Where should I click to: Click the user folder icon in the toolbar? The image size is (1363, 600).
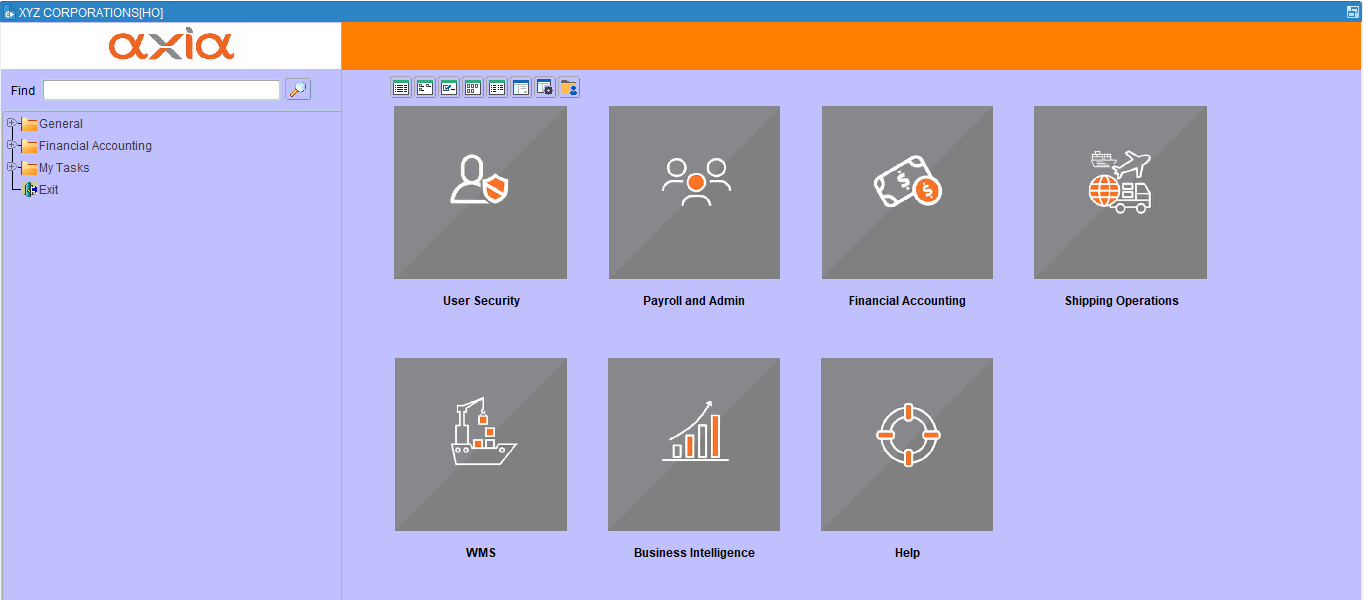tap(569, 87)
